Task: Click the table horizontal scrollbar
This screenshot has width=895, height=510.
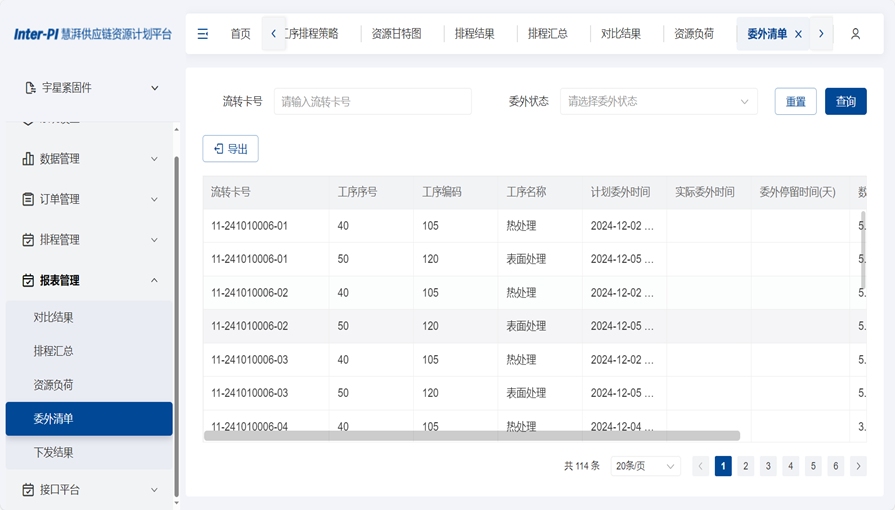Action: click(x=471, y=436)
